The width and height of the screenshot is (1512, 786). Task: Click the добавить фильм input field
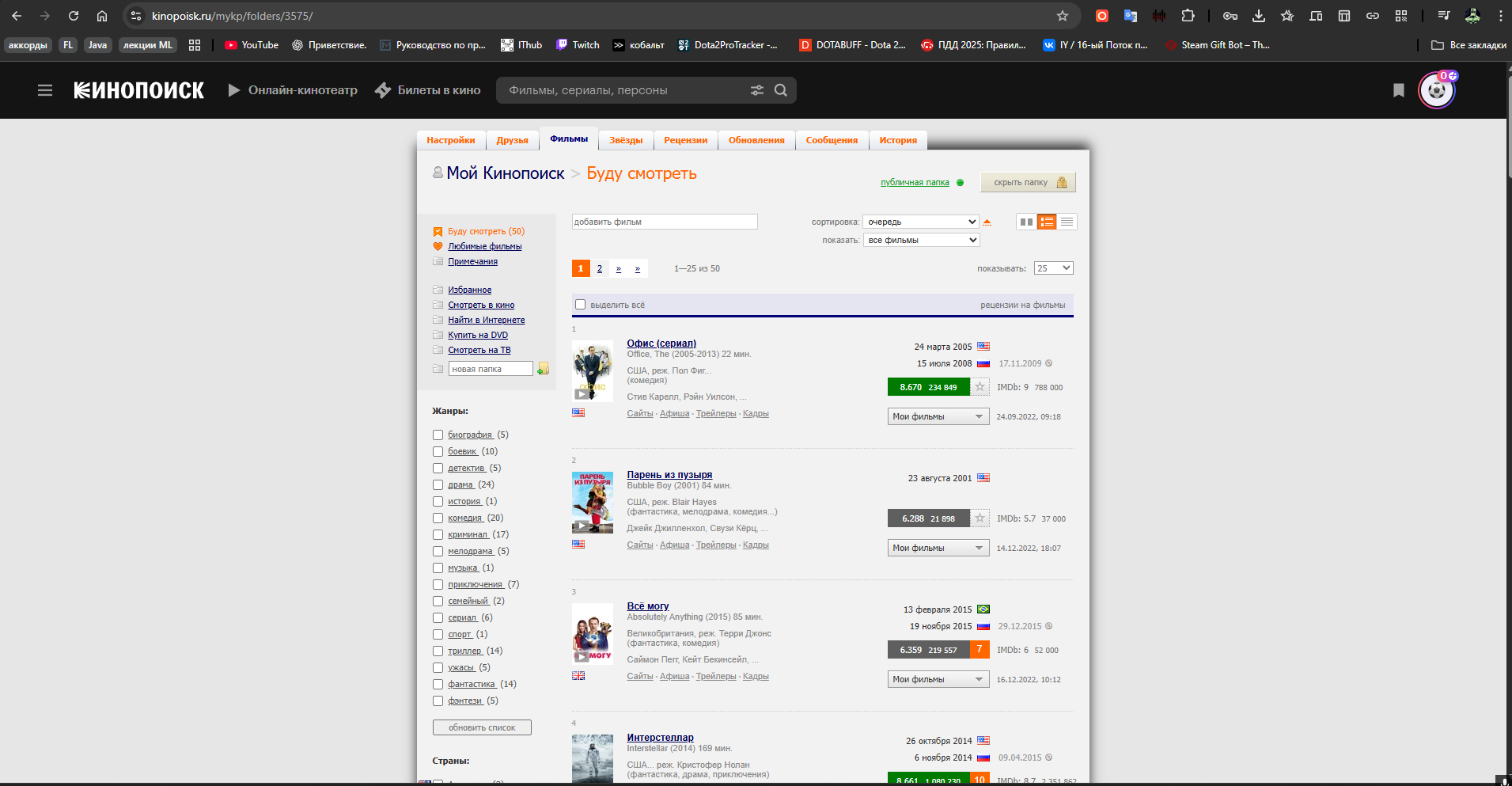(x=665, y=222)
